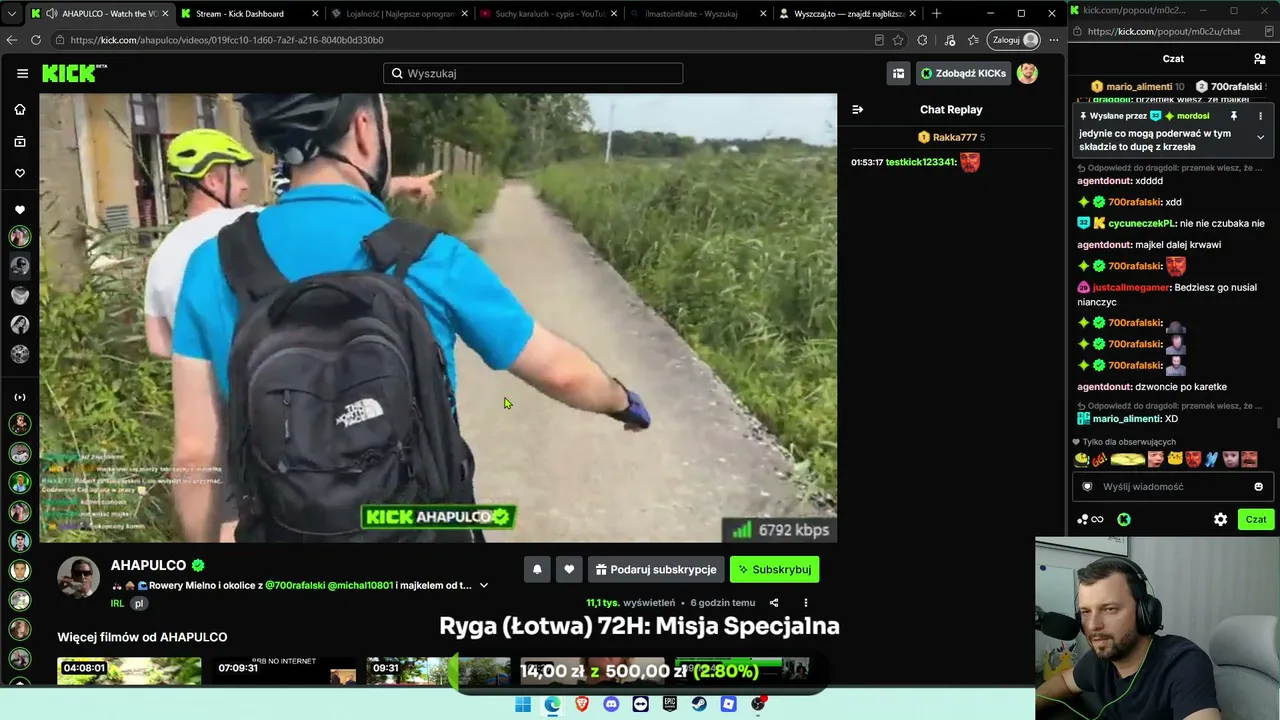Unpin the pinned message in chat popout

(1234, 116)
